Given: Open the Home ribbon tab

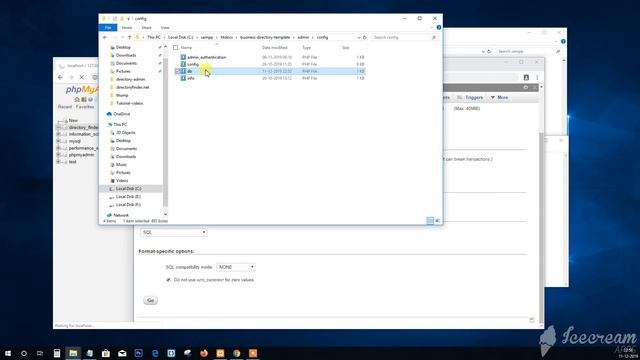Looking at the screenshot, I should coord(127,27).
